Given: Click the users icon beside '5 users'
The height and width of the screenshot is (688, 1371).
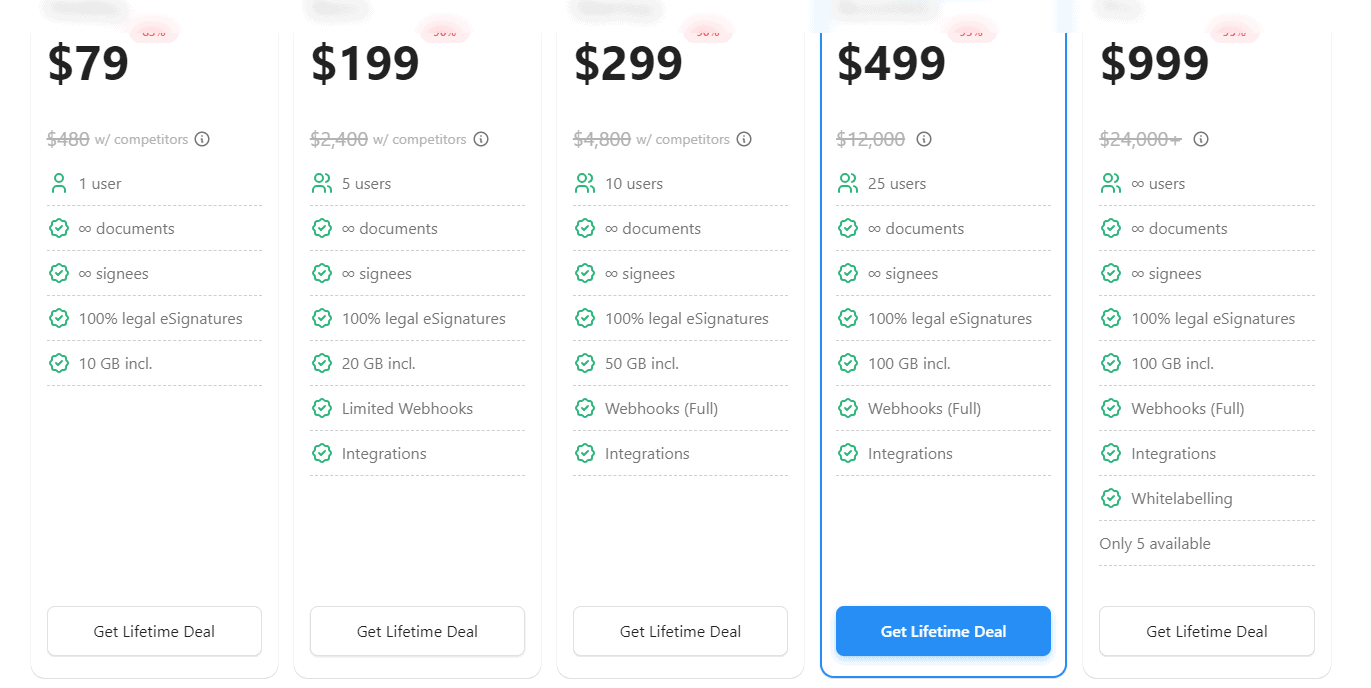Looking at the screenshot, I should 321,183.
